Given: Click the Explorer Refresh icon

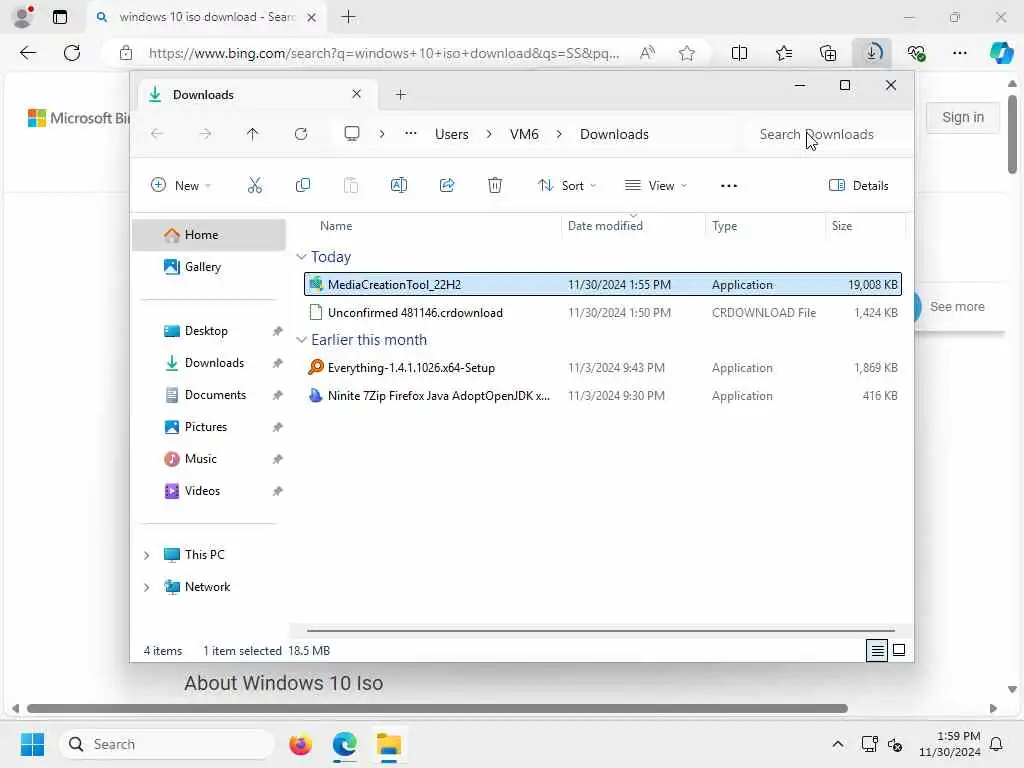Looking at the screenshot, I should (300, 134).
